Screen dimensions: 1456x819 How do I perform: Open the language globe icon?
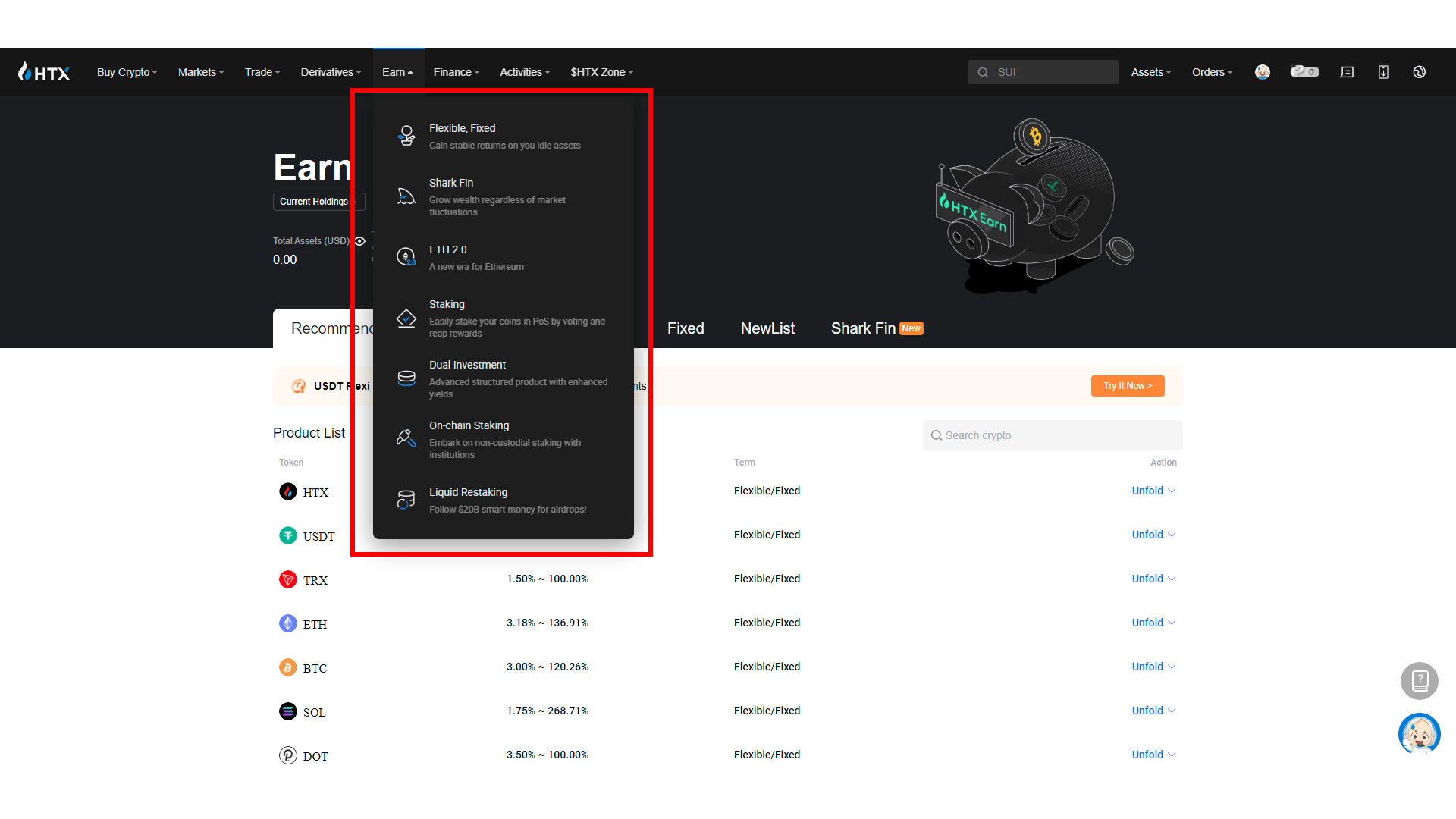pyautogui.click(x=1420, y=72)
